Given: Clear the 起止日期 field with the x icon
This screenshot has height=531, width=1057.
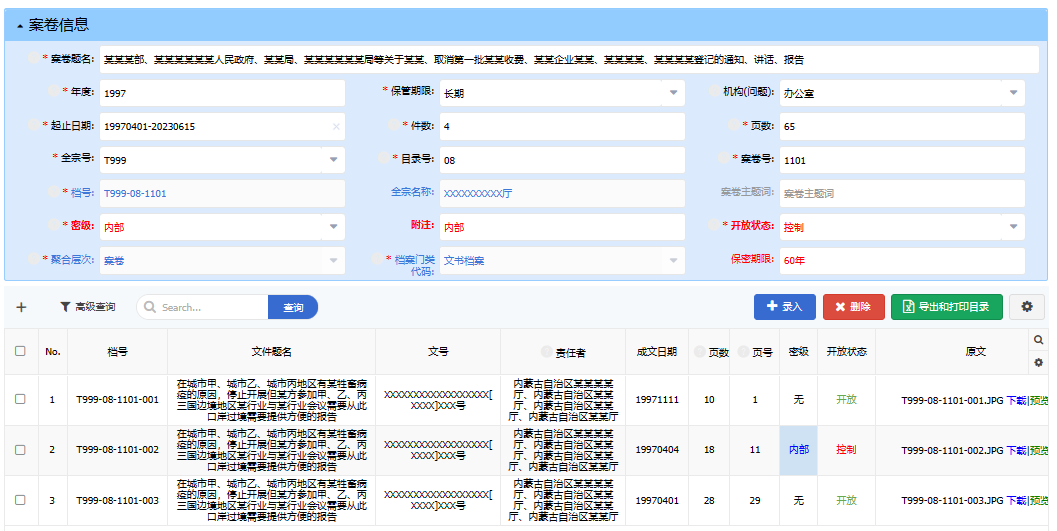Looking at the screenshot, I should [x=336, y=127].
